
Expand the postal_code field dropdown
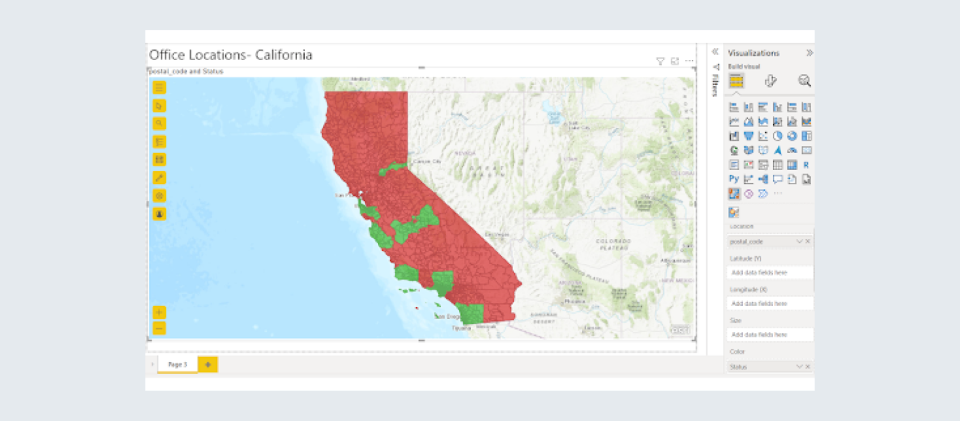tap(798, 242)
